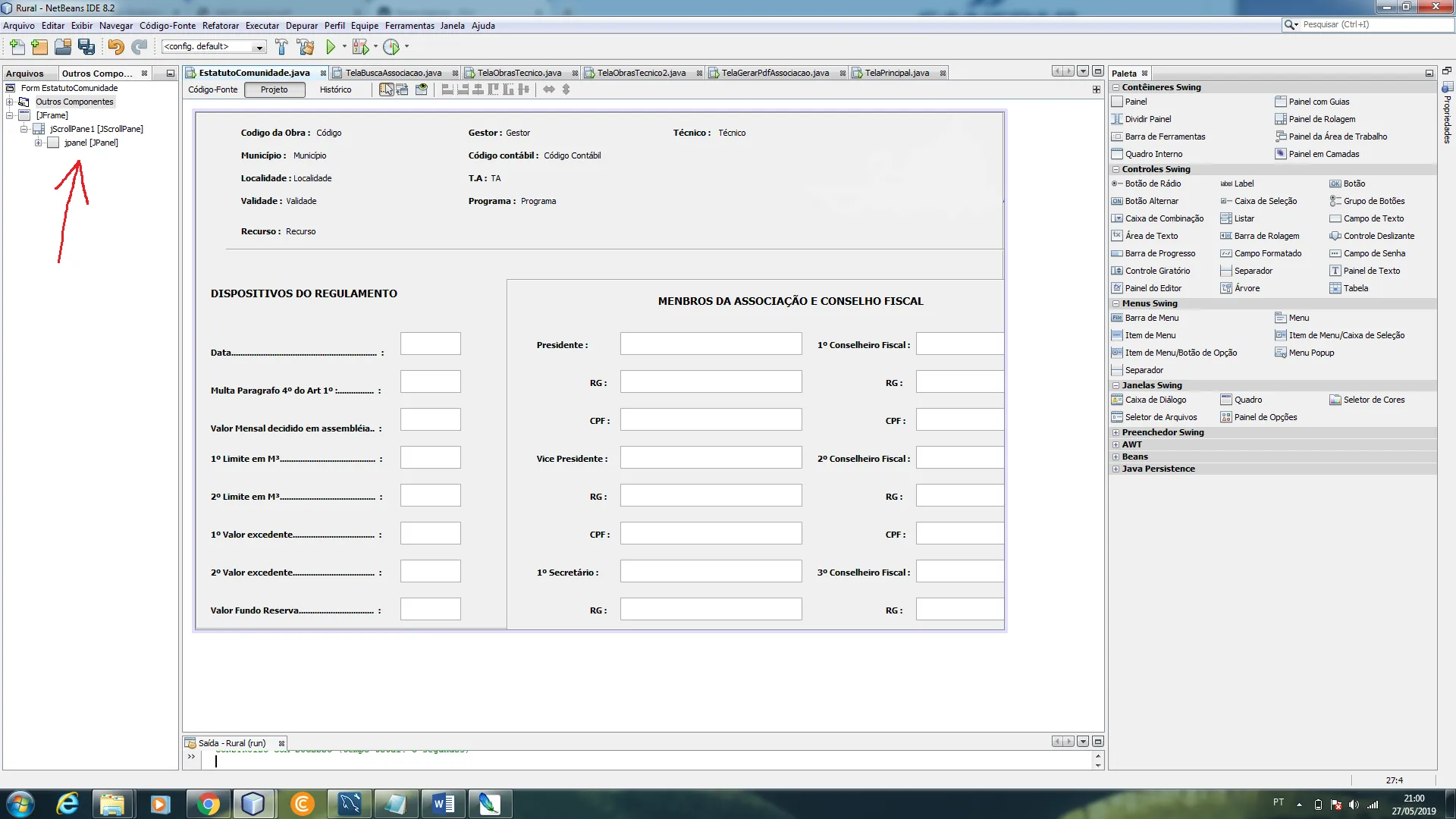Expand Preenchedor Swing palette category
1456x819 pixels.
click(x=1116, y=432)
